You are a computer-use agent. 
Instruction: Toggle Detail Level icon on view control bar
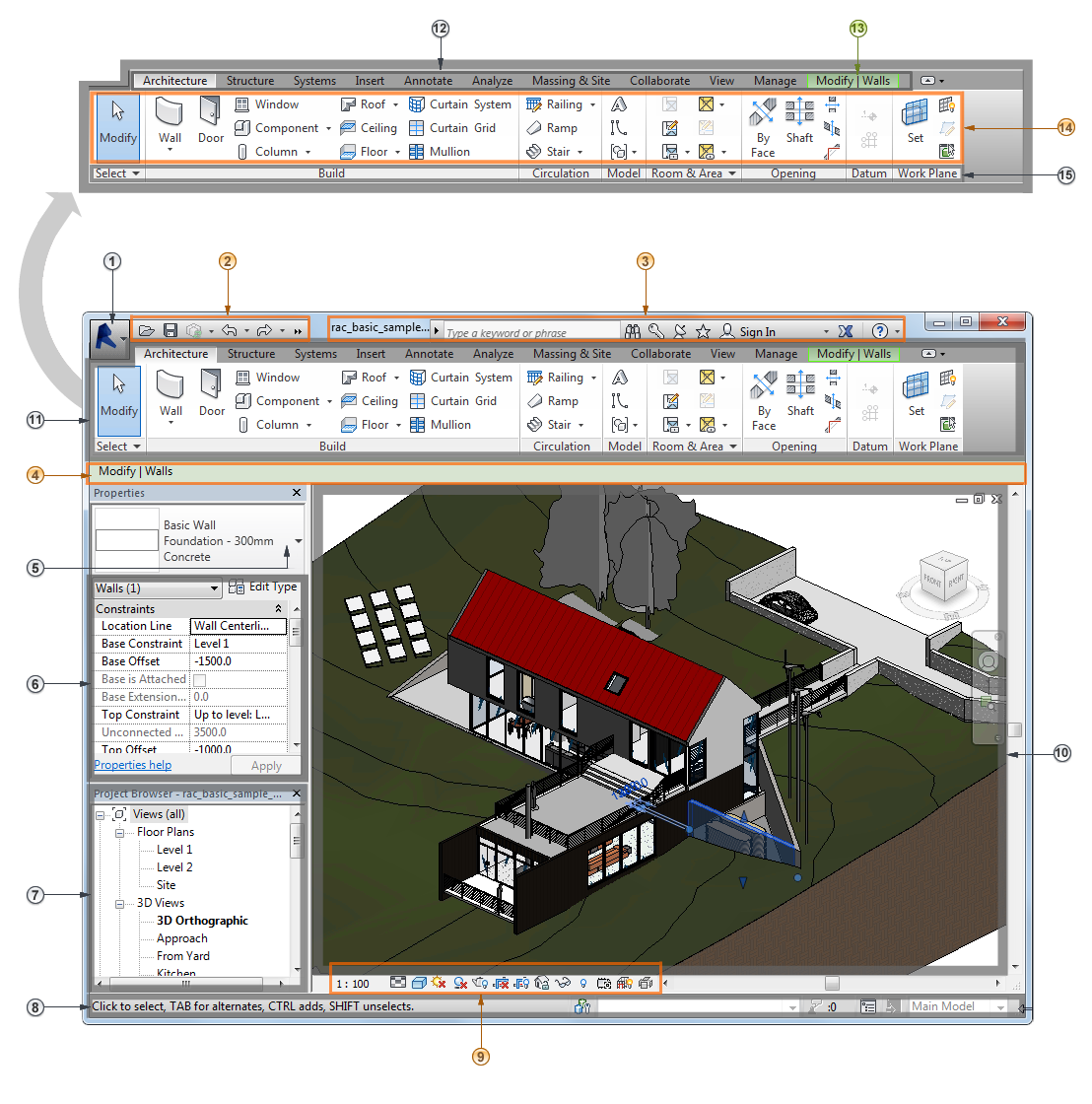click(398, 983)
